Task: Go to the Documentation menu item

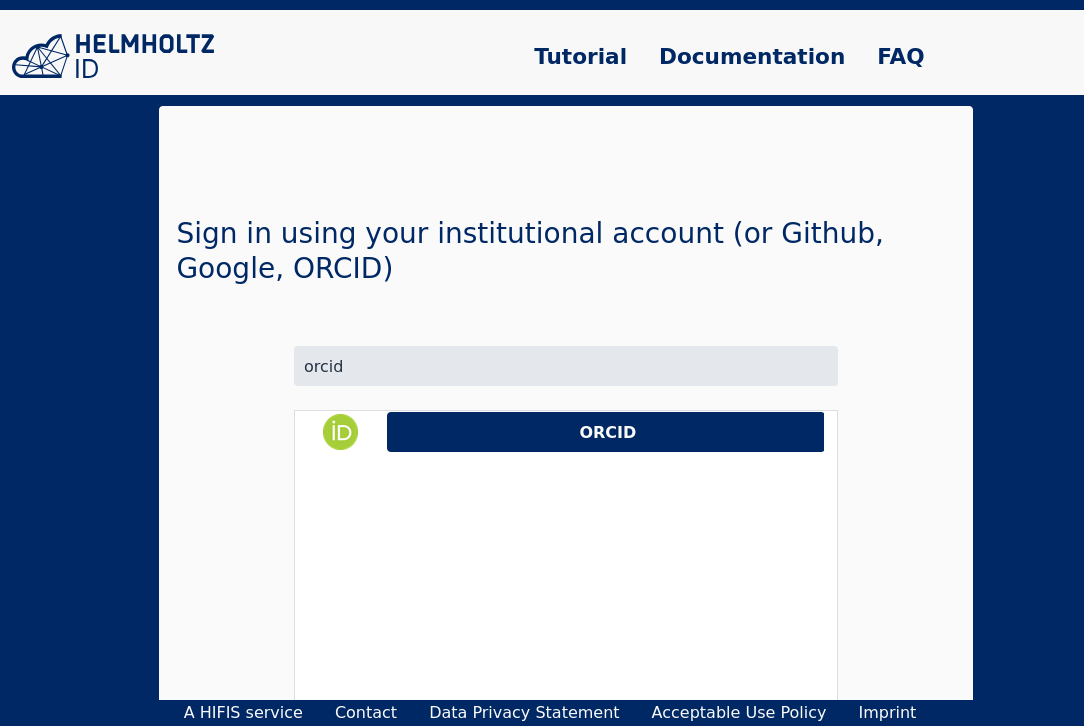Action: [x=751, y=57]
